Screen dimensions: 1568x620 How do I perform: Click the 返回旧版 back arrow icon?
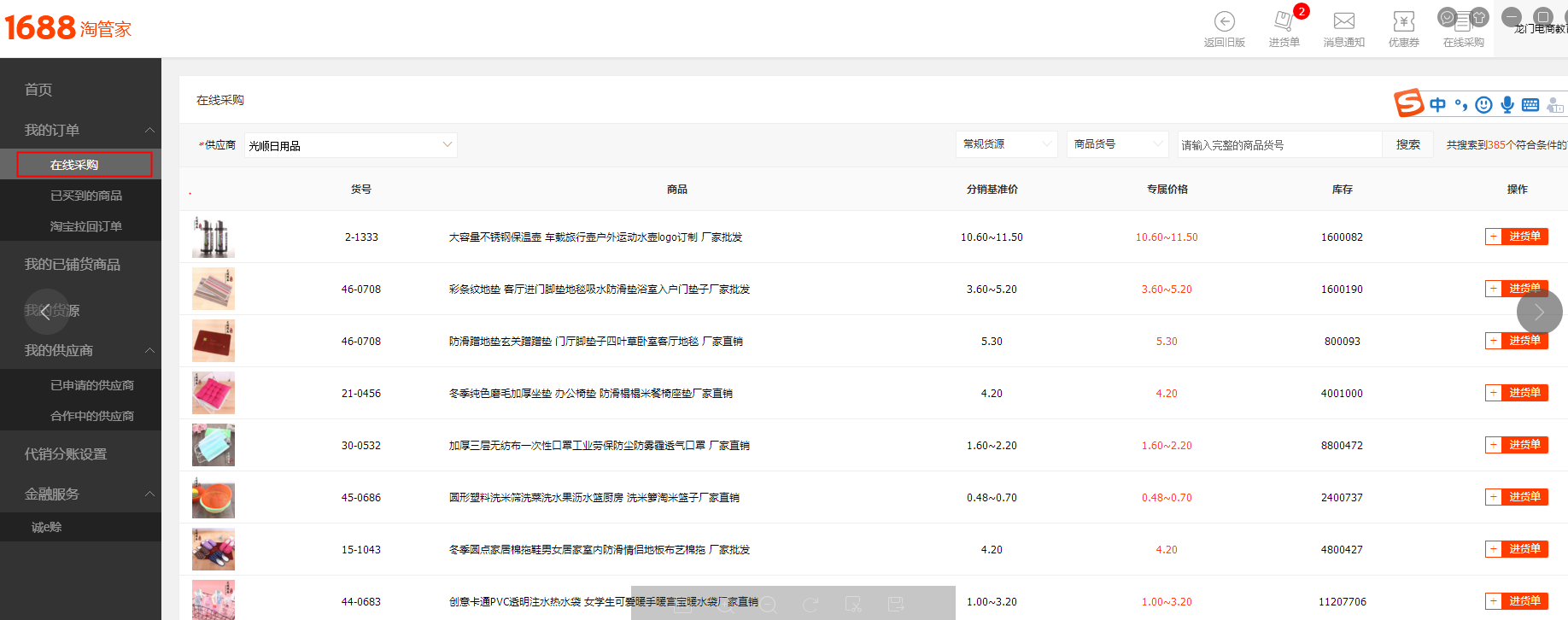click(1224, 21)
